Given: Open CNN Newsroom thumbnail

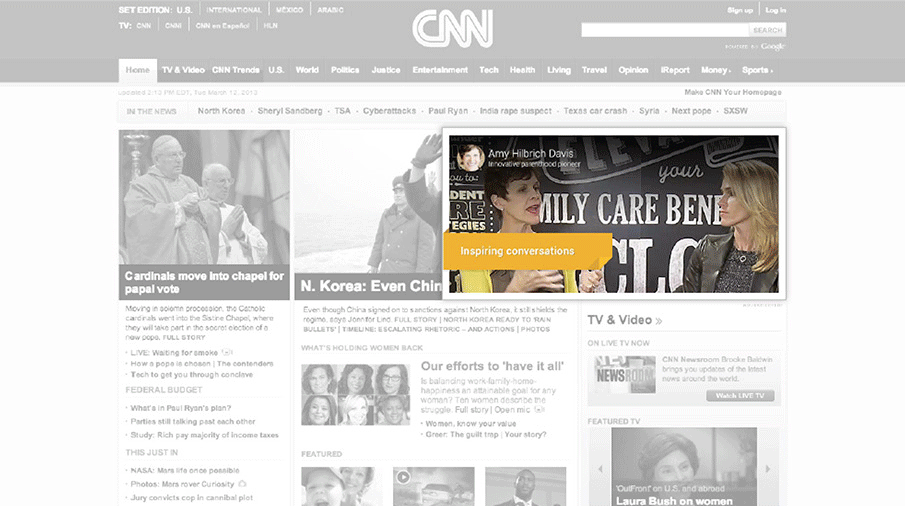Looking at the screenshot, I should tap(625, 374).
